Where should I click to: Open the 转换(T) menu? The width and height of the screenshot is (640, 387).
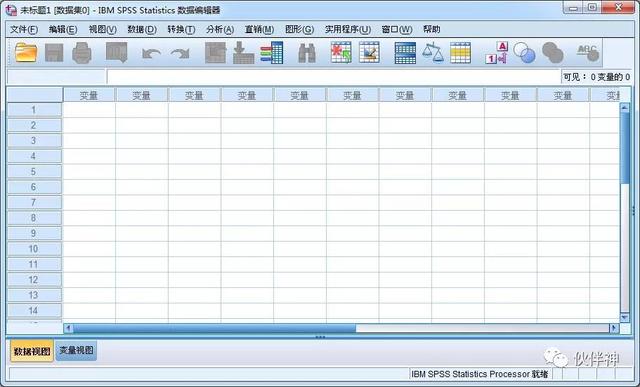[181, 29]
